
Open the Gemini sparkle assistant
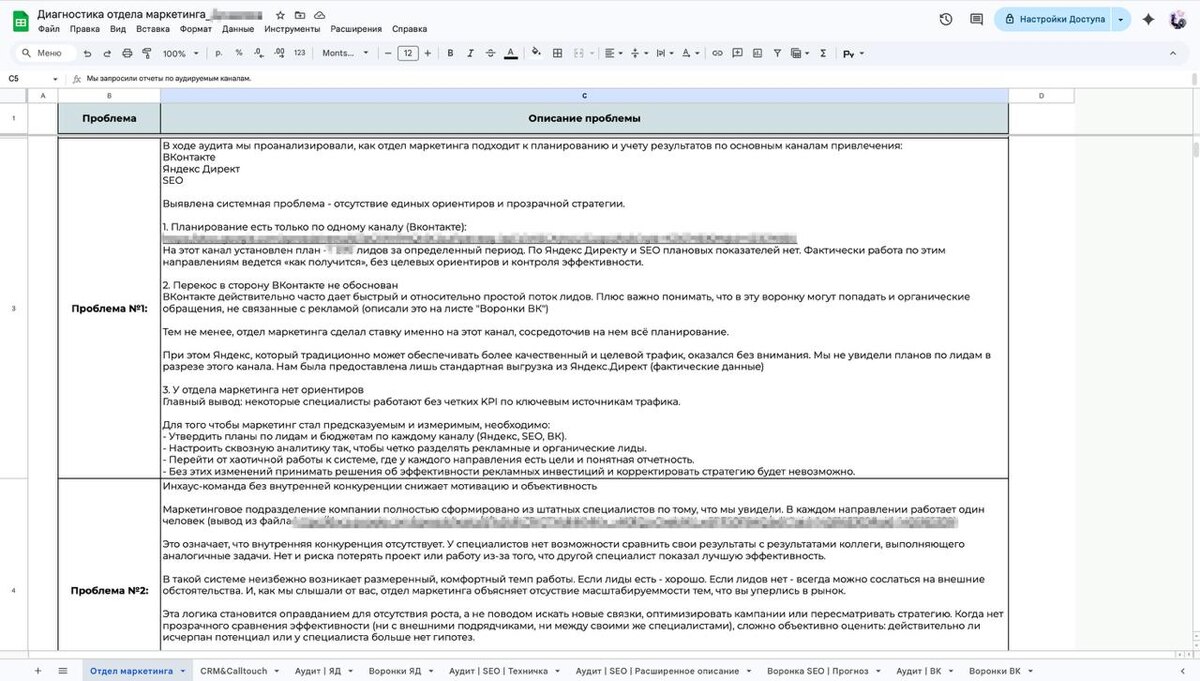(x=1148, y=19)
